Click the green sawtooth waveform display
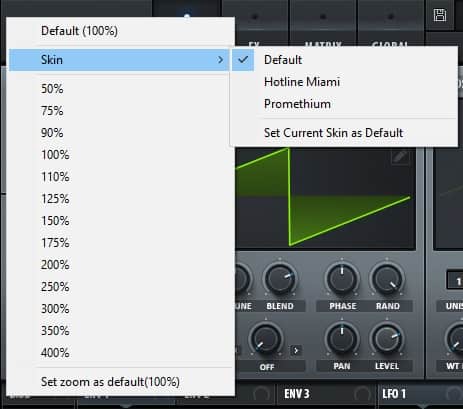This screenshot has height=409, width=463. (x=325, y=199)
